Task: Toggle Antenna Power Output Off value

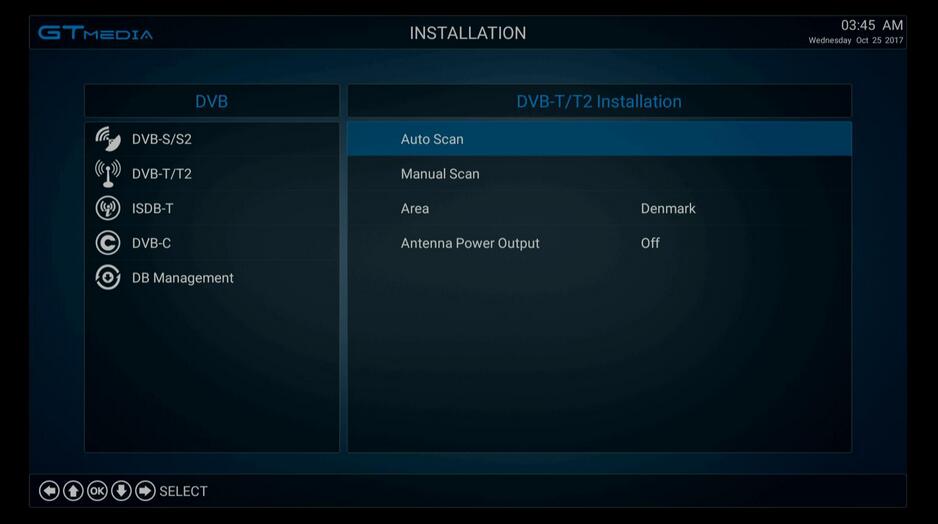Action: click(650, 243)
